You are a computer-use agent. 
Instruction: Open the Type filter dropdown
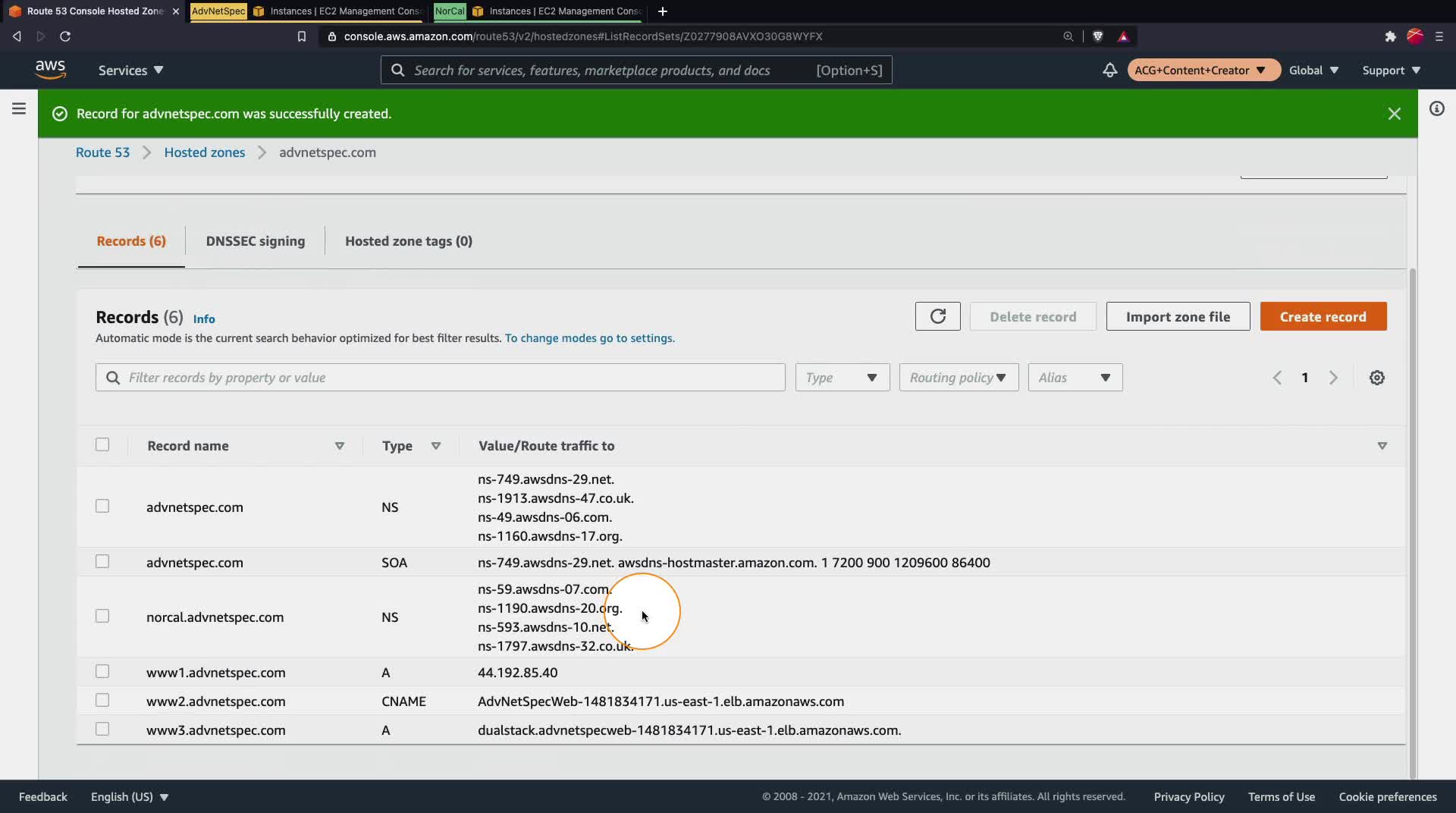(842, 378)
